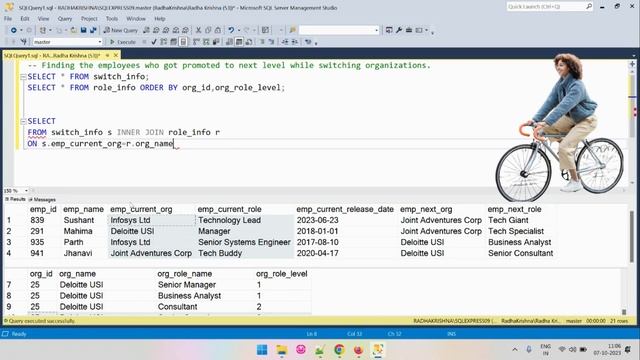Click the Copy icon in toolbar

pyautogui.click(x=208, y=30)
